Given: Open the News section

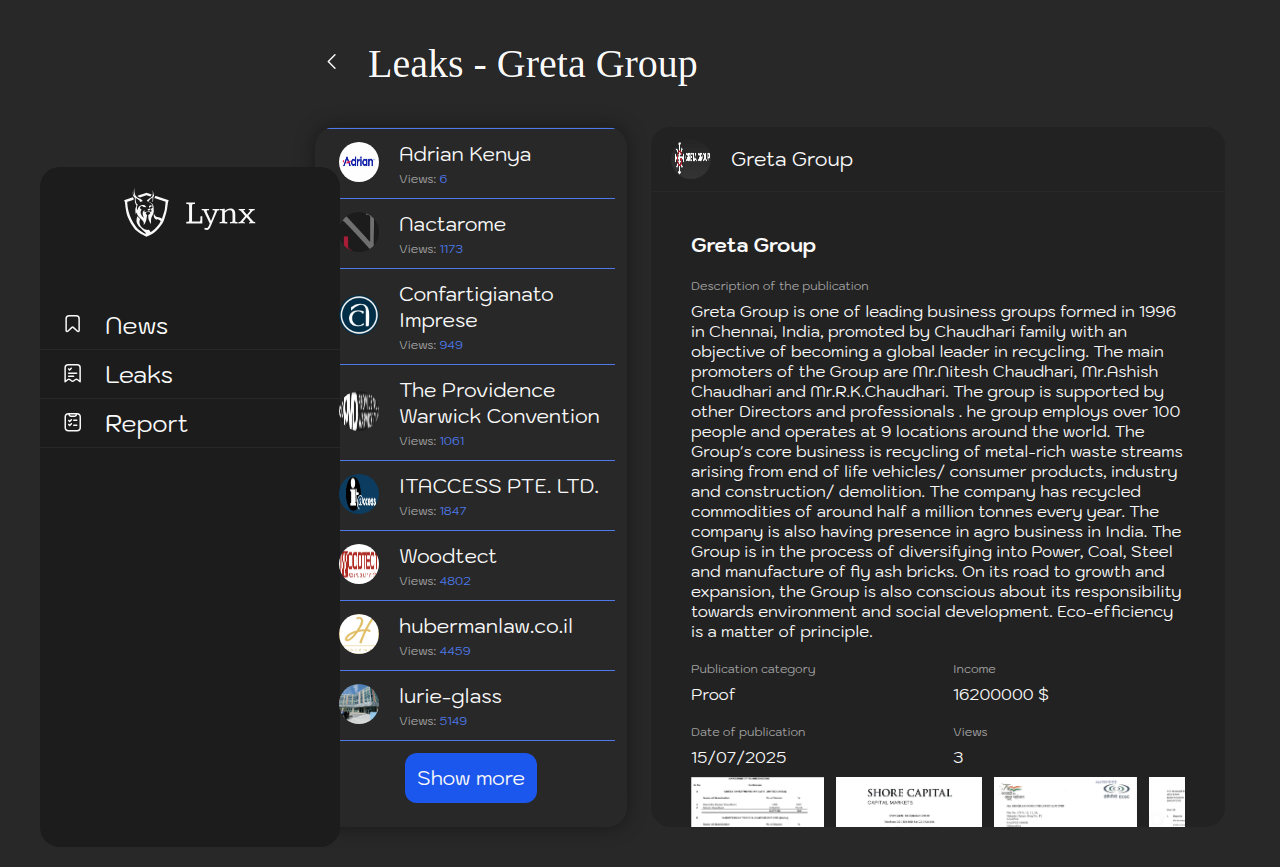Looking at the screenshot, I should pos(190,325).
